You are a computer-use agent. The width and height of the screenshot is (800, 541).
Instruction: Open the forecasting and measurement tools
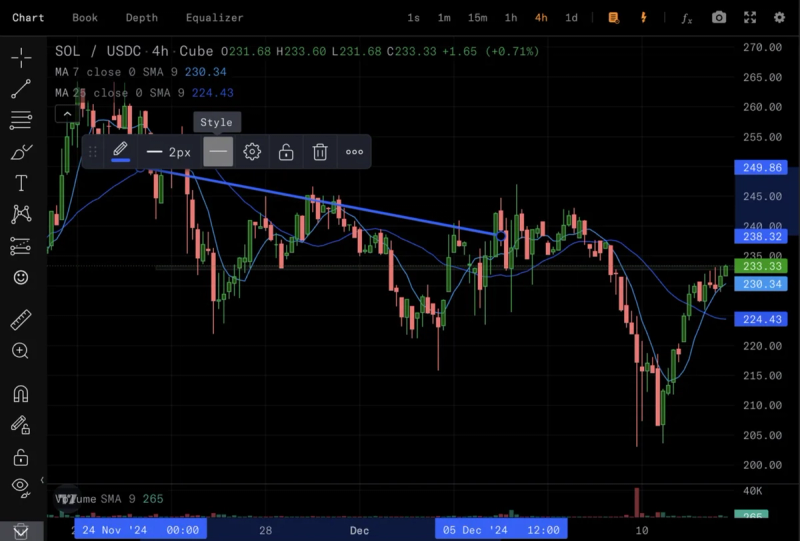point(21,246)
